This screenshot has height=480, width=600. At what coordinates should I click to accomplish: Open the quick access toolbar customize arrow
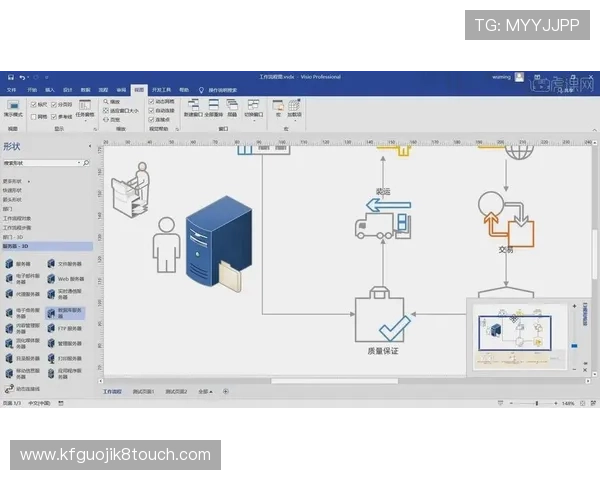point(47,77)
